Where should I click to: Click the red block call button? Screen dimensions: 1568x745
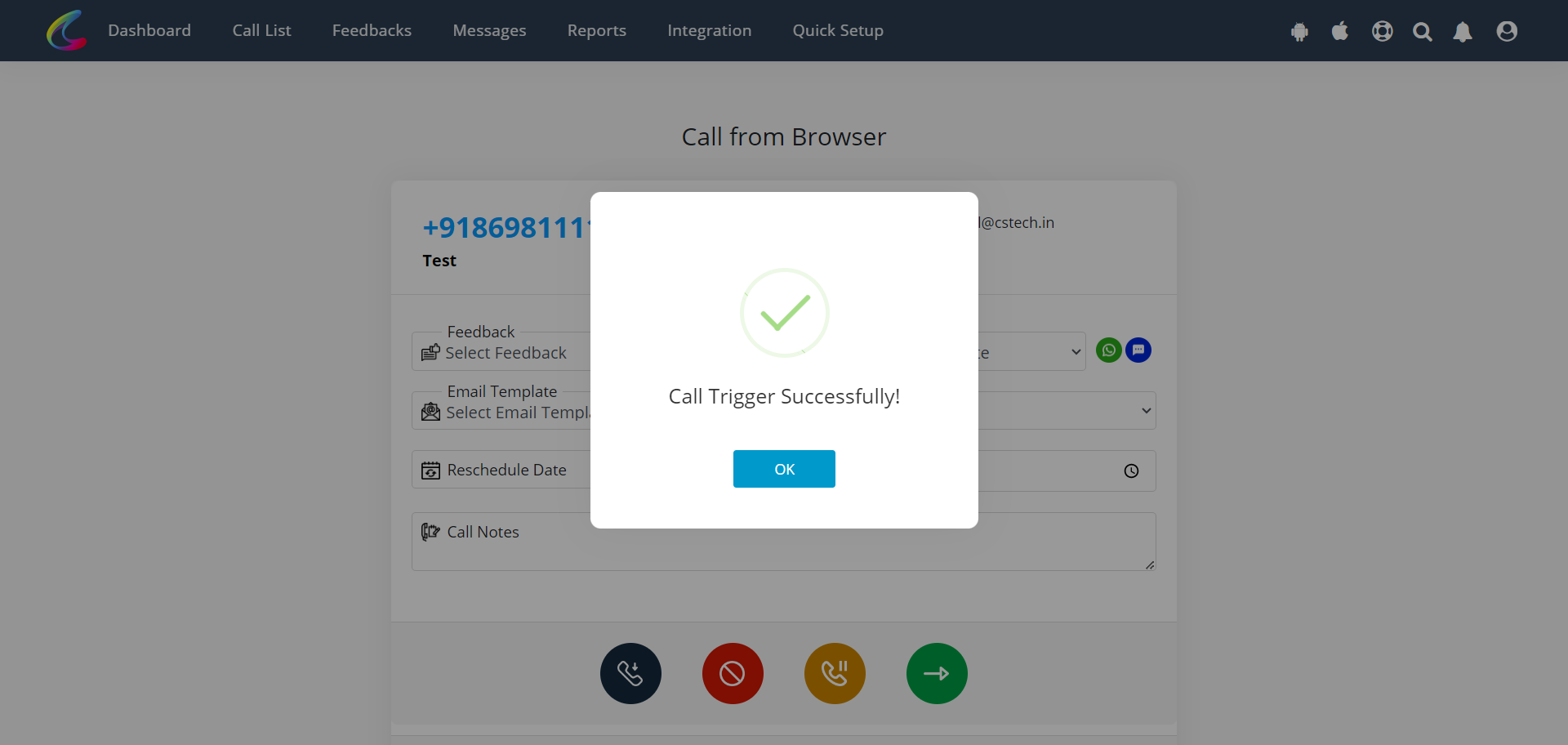(733, 673)
